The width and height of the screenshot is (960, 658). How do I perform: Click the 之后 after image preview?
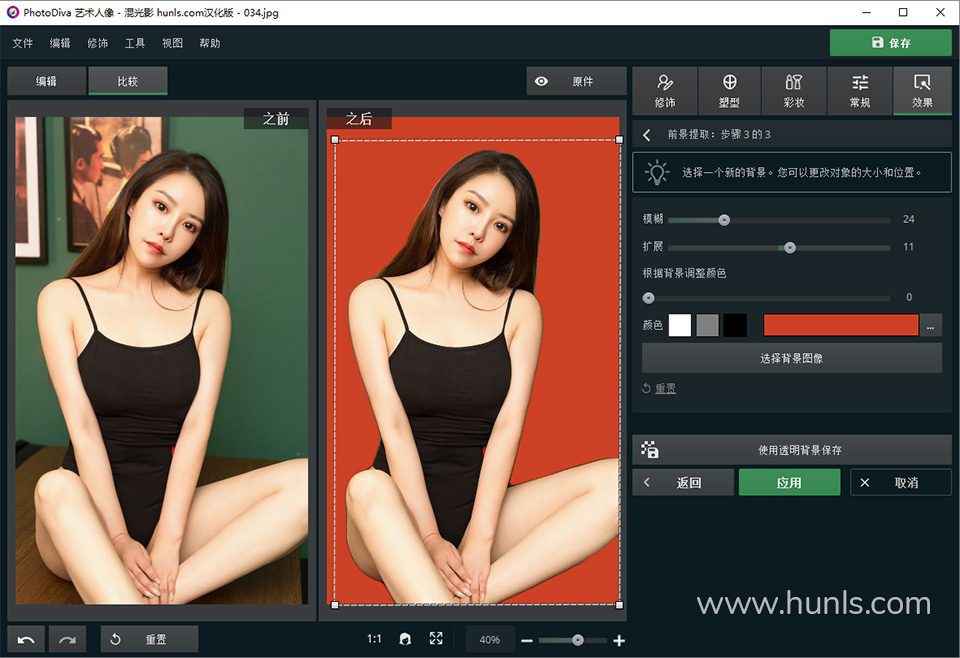point(473,361)
